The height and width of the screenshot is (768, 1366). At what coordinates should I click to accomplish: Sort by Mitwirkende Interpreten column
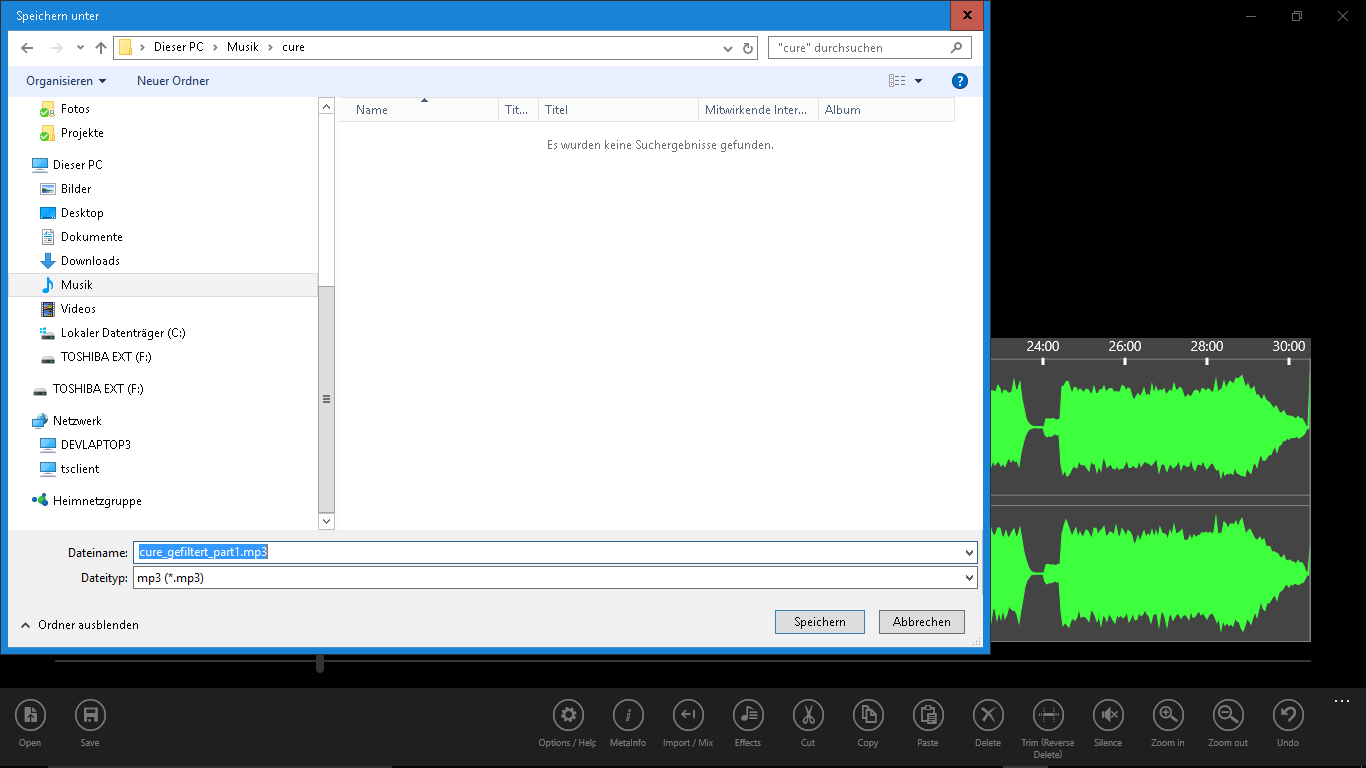tap(758, 110)
